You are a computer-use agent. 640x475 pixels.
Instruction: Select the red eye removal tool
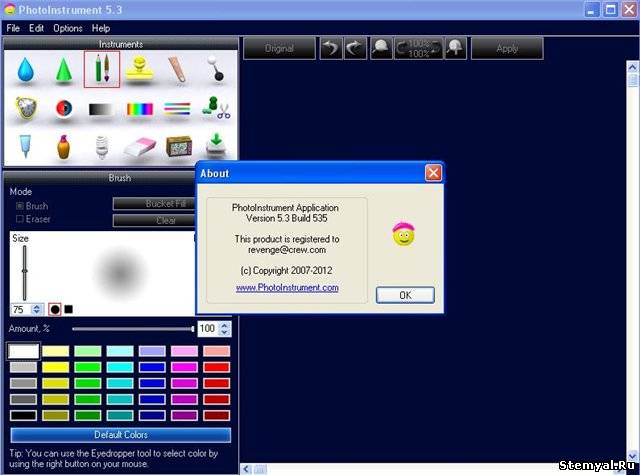64,109
